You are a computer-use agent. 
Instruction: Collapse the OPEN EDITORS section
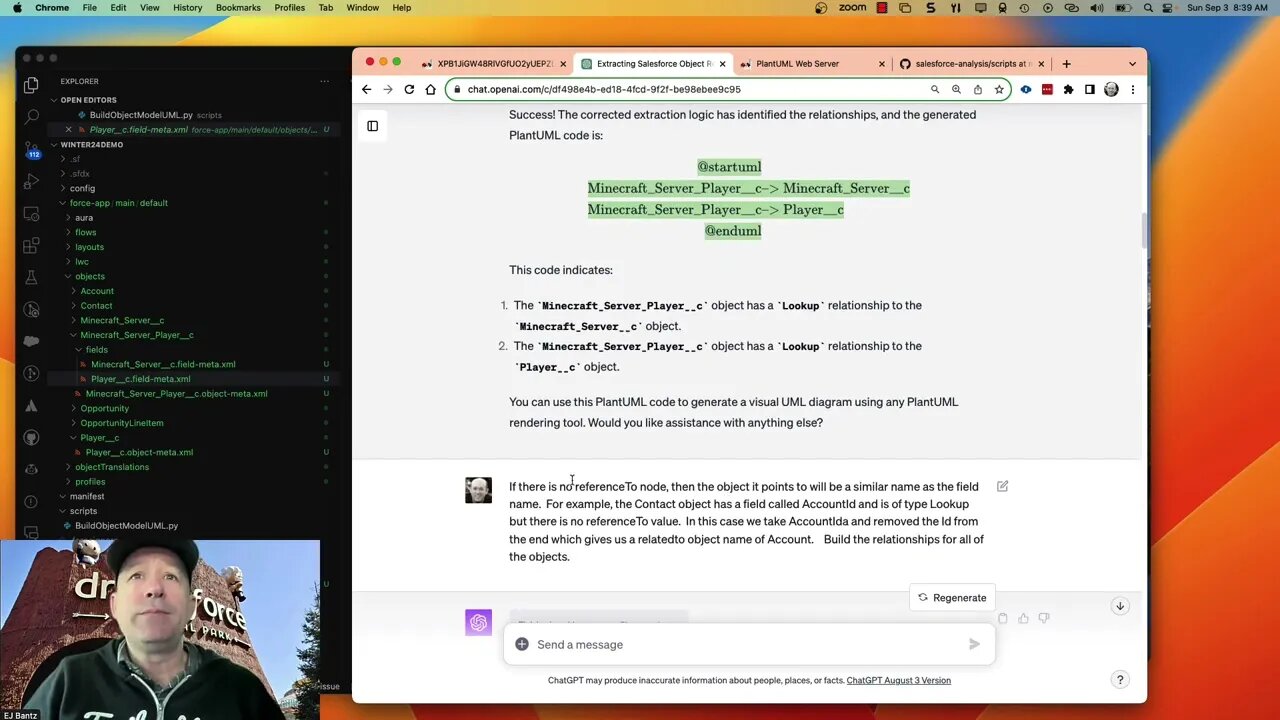[x=88, y=100]
